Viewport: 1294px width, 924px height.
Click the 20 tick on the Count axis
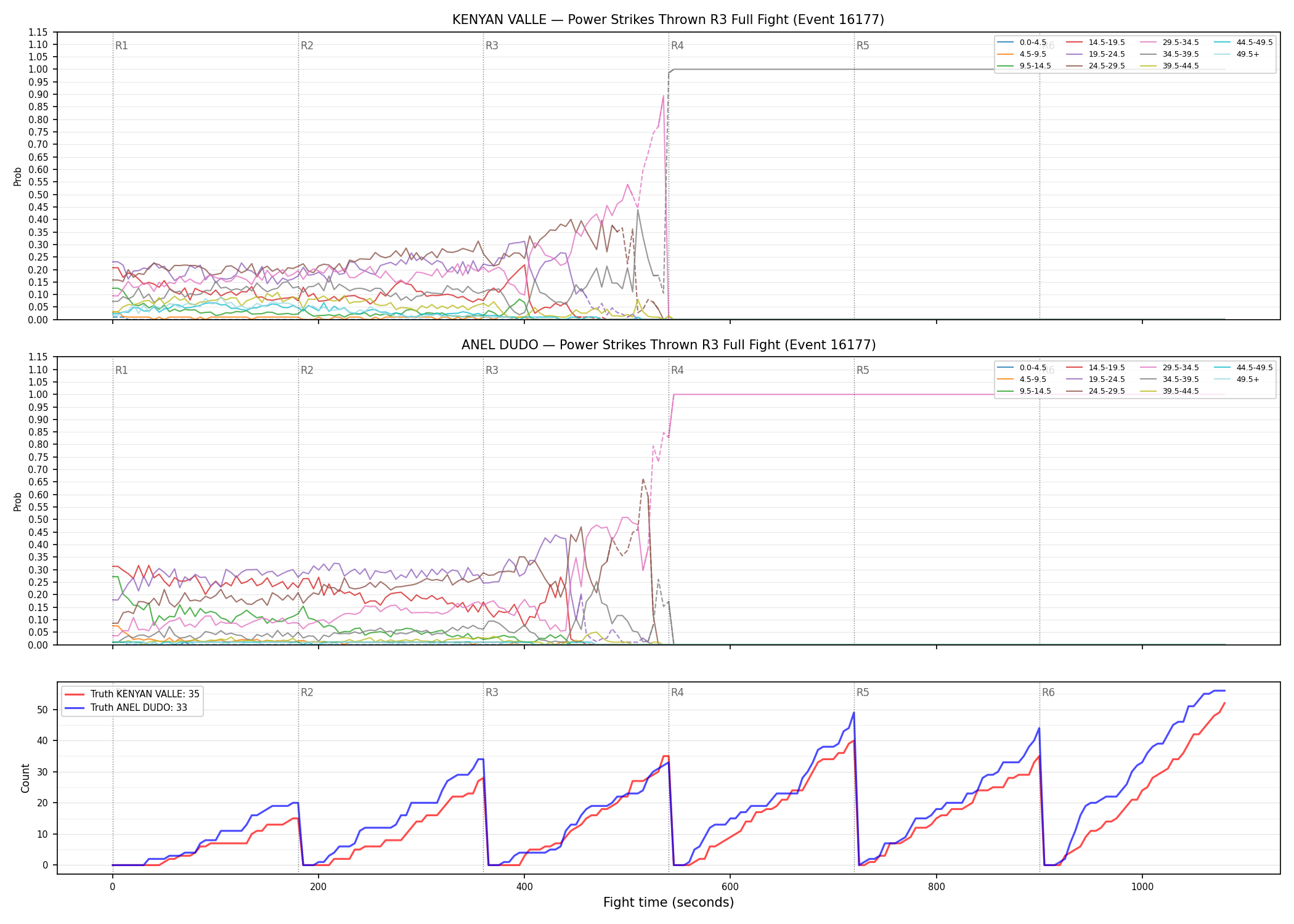pos(43,803)
